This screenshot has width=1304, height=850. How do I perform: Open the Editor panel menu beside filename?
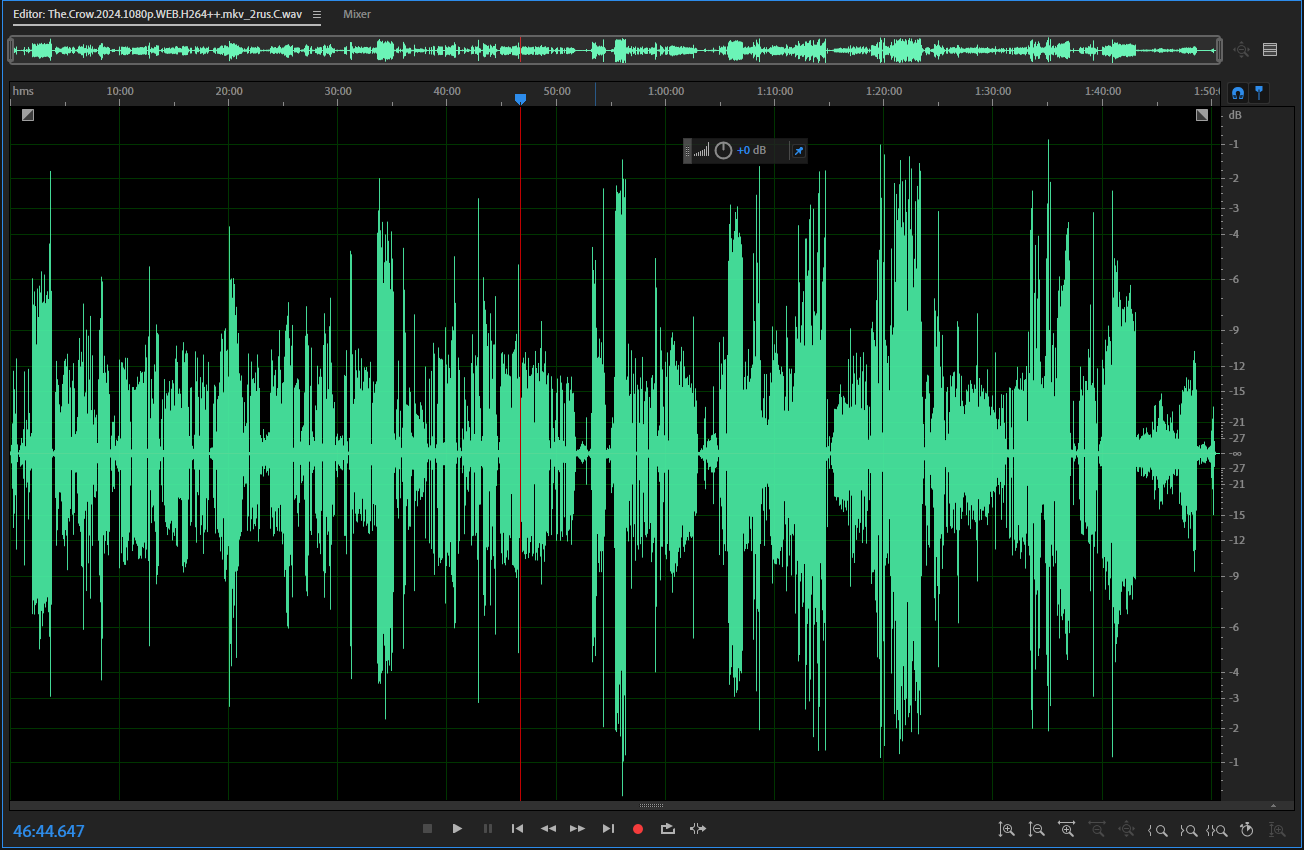317,15
